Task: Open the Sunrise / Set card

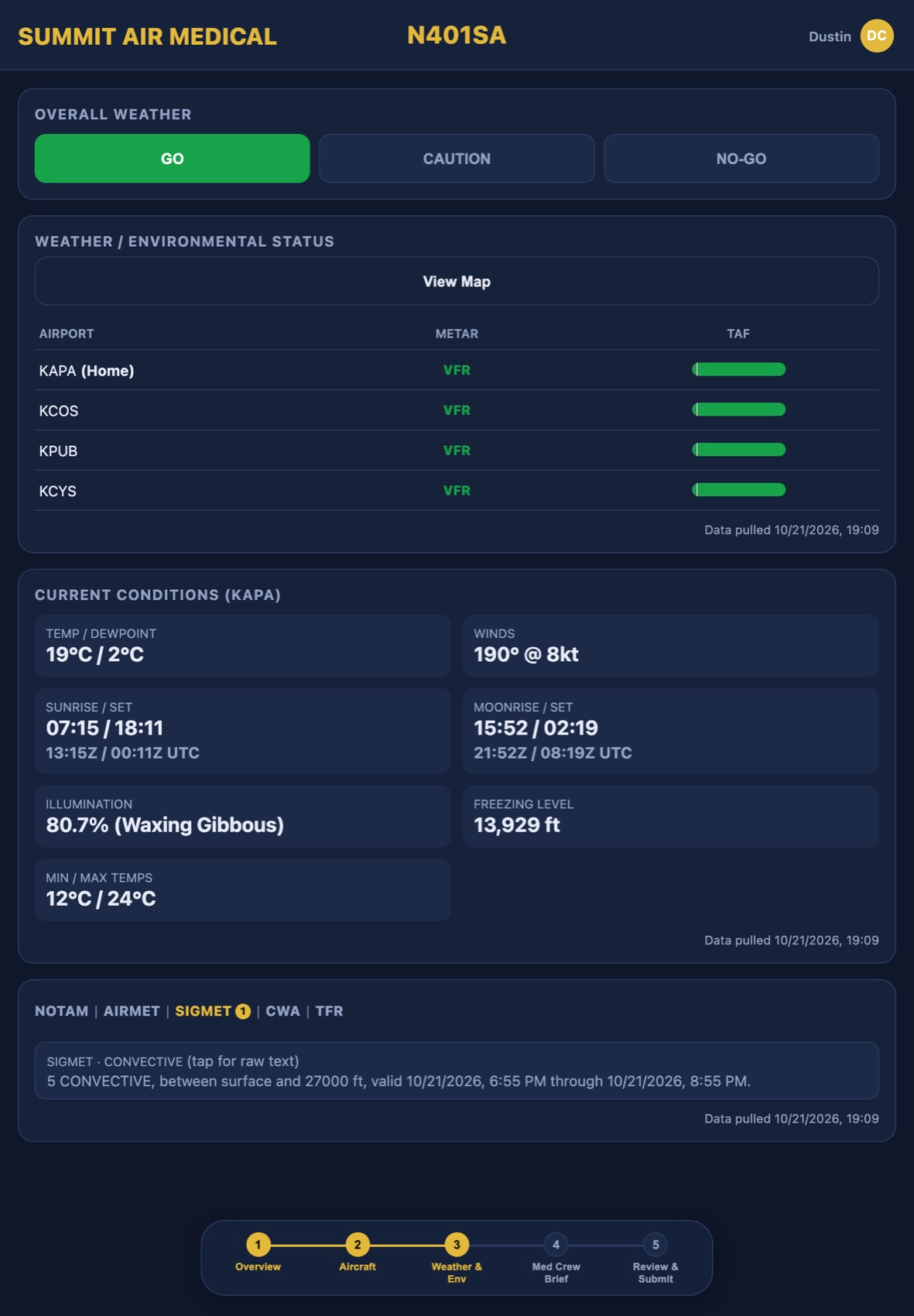Action: pyautogui.click(x=243, y=731)
